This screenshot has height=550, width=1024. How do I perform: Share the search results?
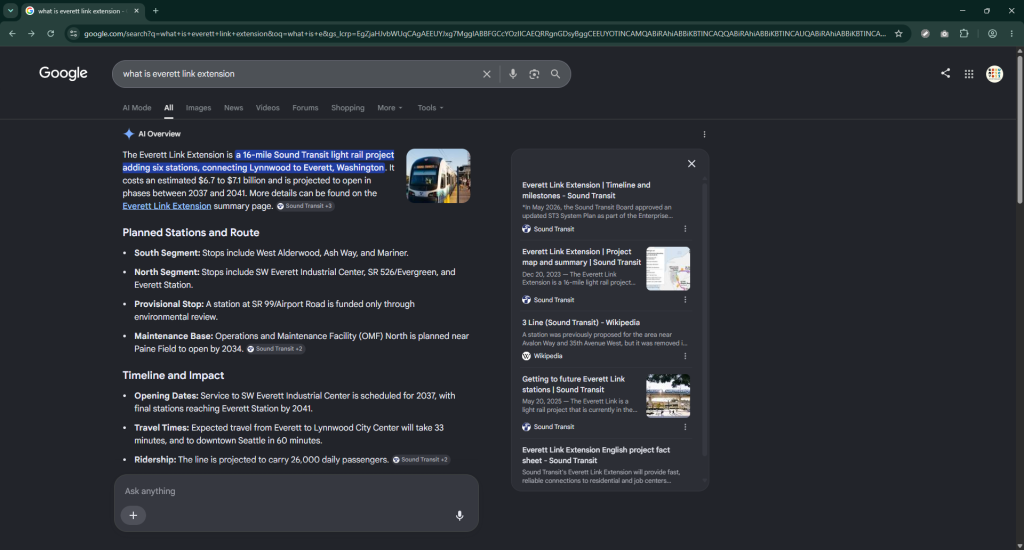(945, 73)
